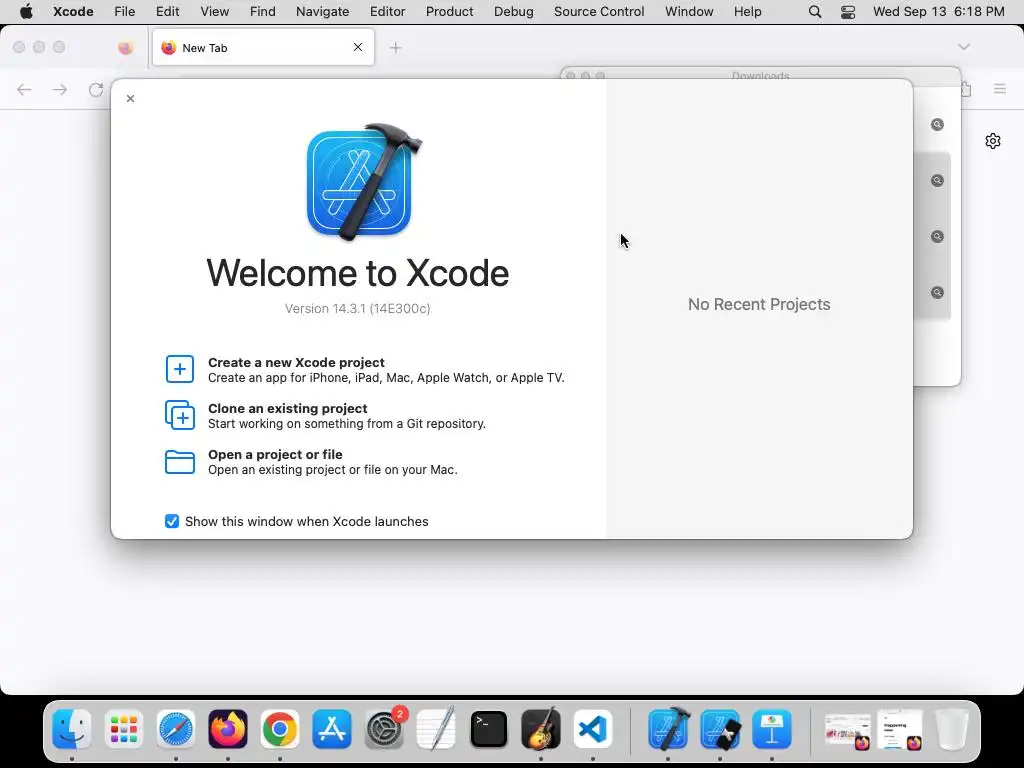Click the No Recent Projects label

tap(759, 304)
